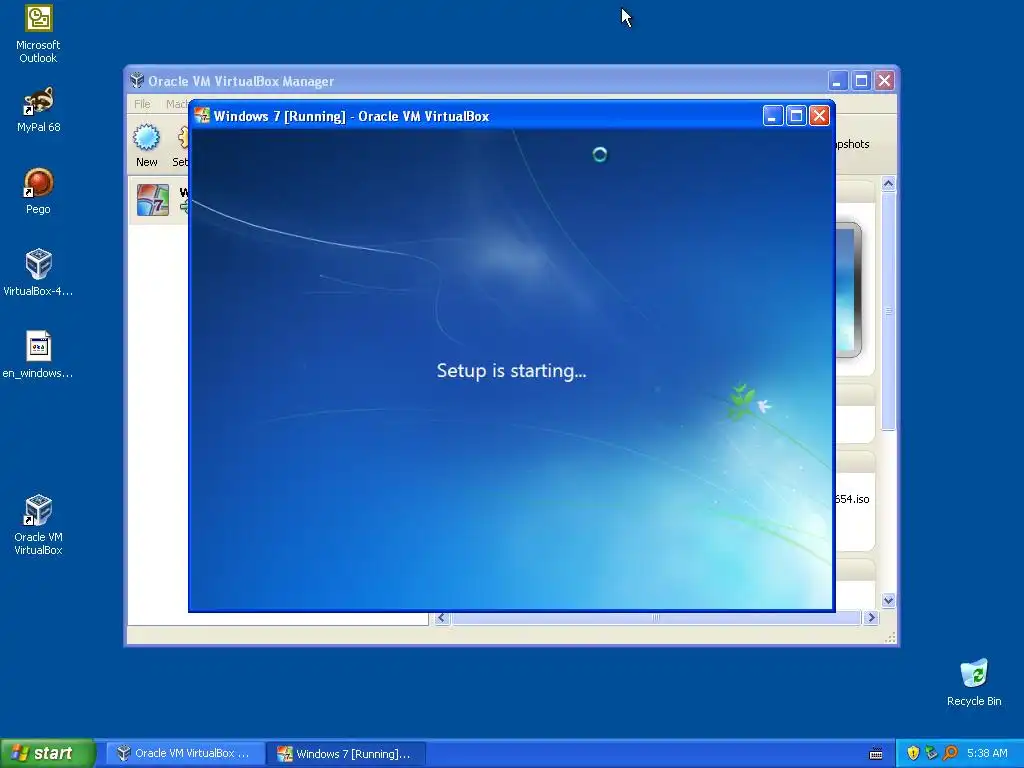Click the VirtualBox Manager title bar icon
This screenshot has width=1024, height=768.
[136, 80]
